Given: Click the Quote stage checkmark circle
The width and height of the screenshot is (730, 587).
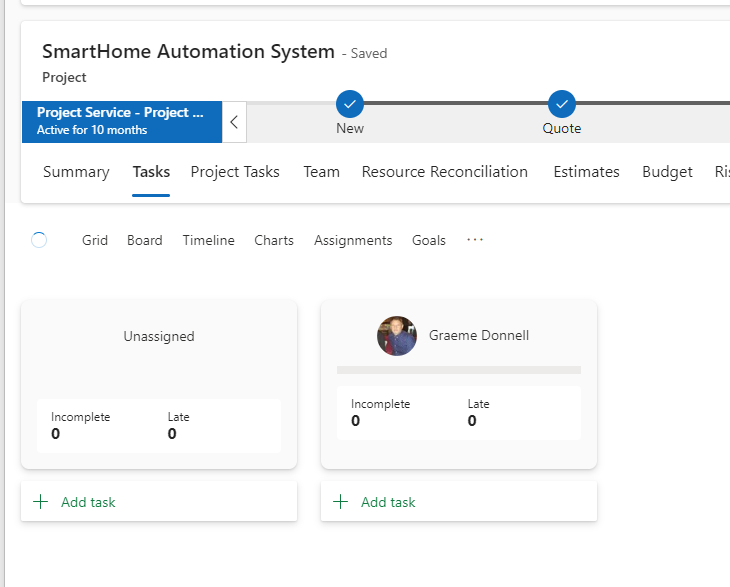Looking at the screenshot, I should pyautogui.click(x=562, y=103).
